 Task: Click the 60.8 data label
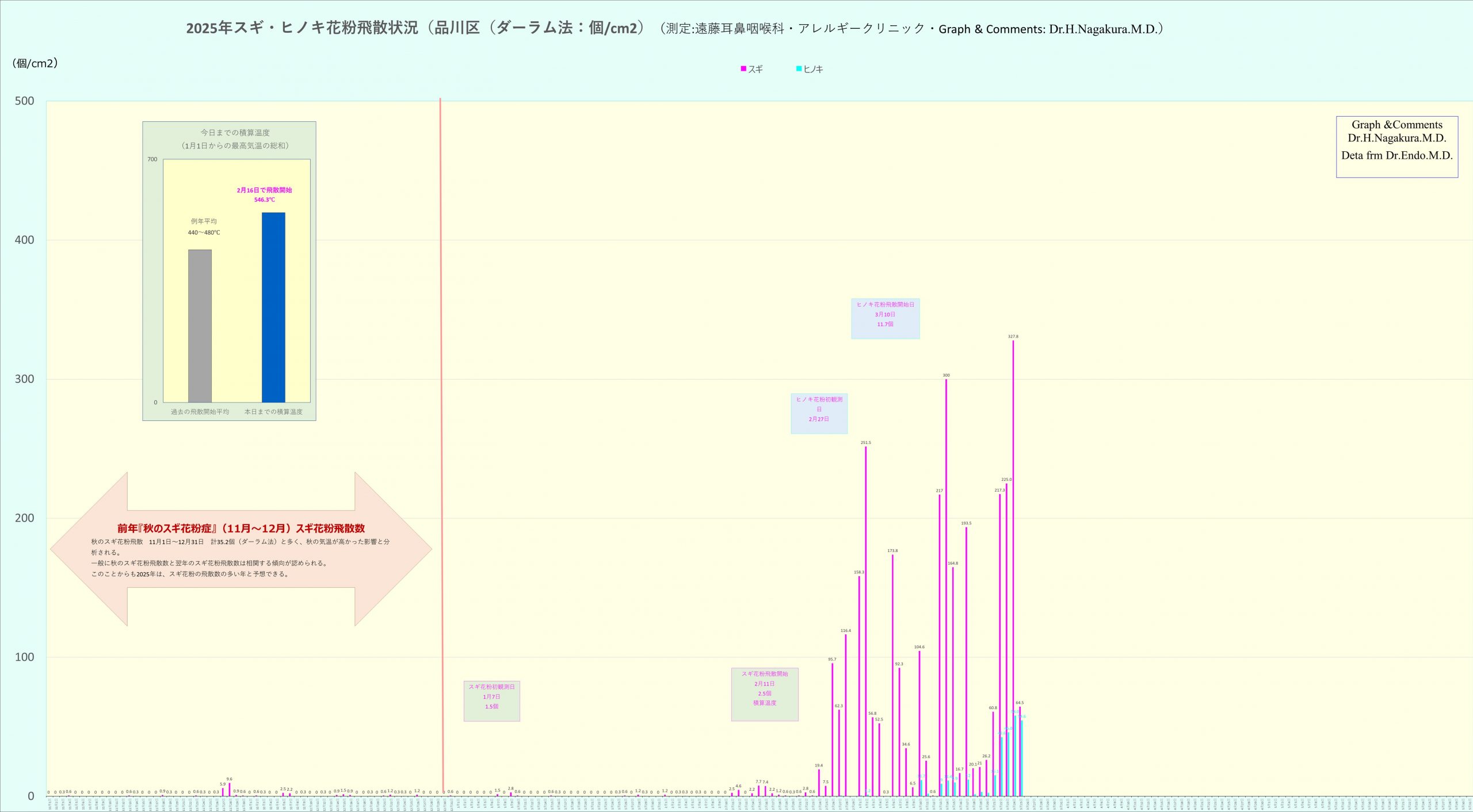pyautogui.click(x=993, y=708)
